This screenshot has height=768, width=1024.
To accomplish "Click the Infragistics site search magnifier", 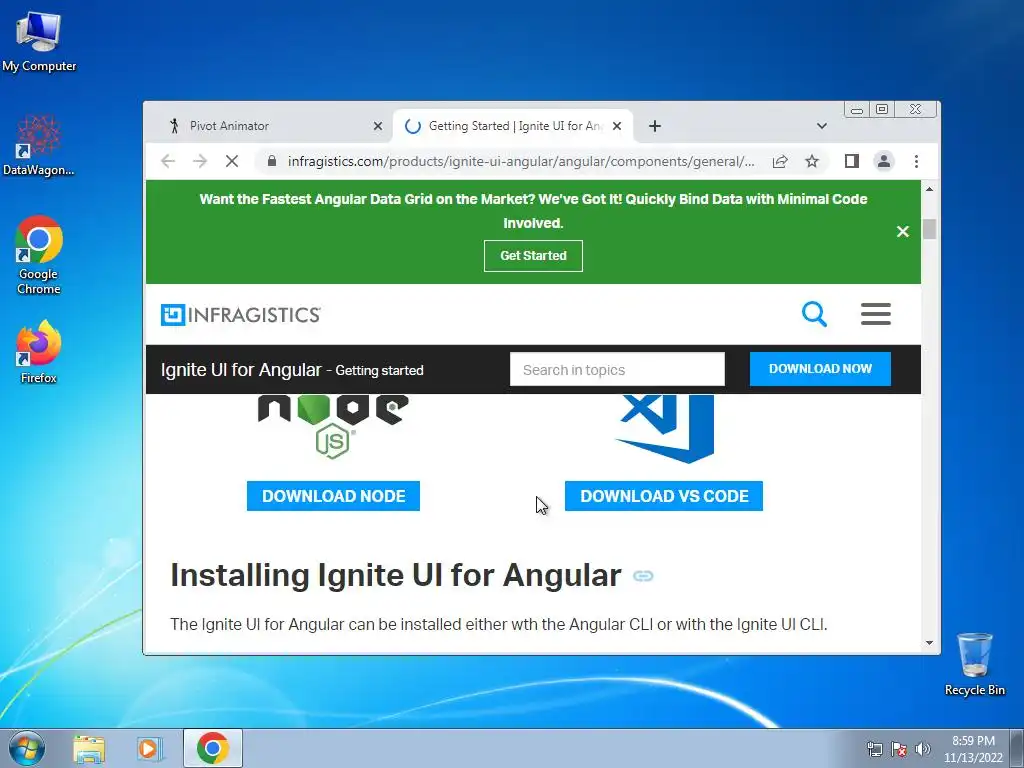I will (814, 314).
